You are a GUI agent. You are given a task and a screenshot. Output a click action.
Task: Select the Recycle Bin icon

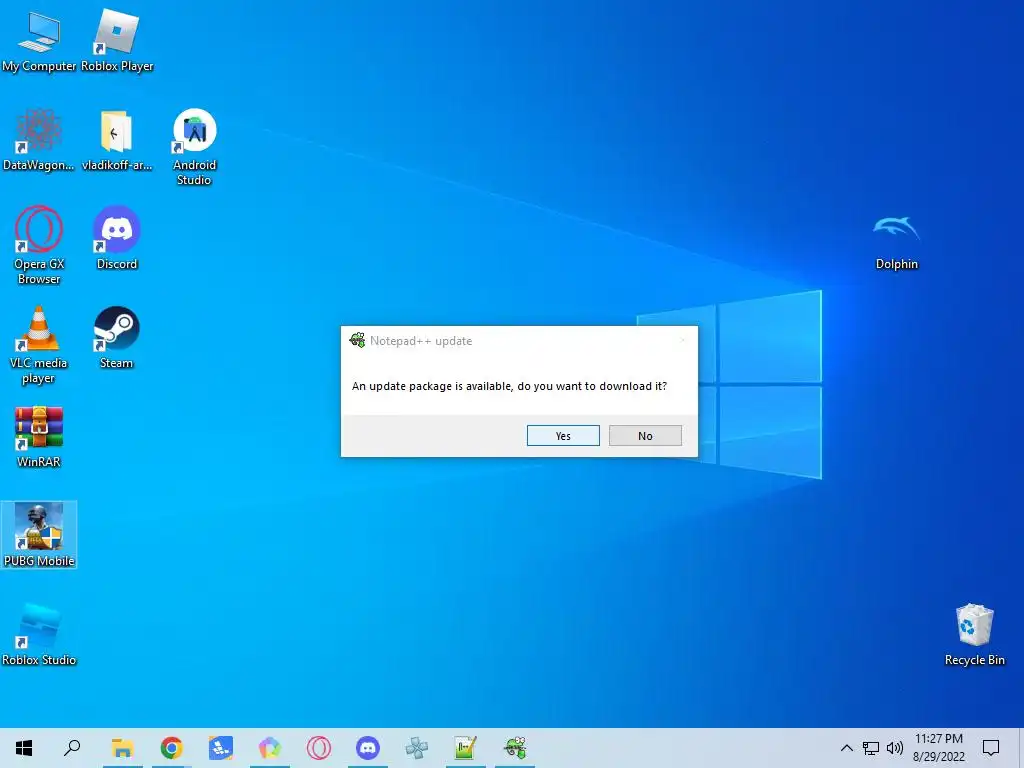(x=974, y=634)
